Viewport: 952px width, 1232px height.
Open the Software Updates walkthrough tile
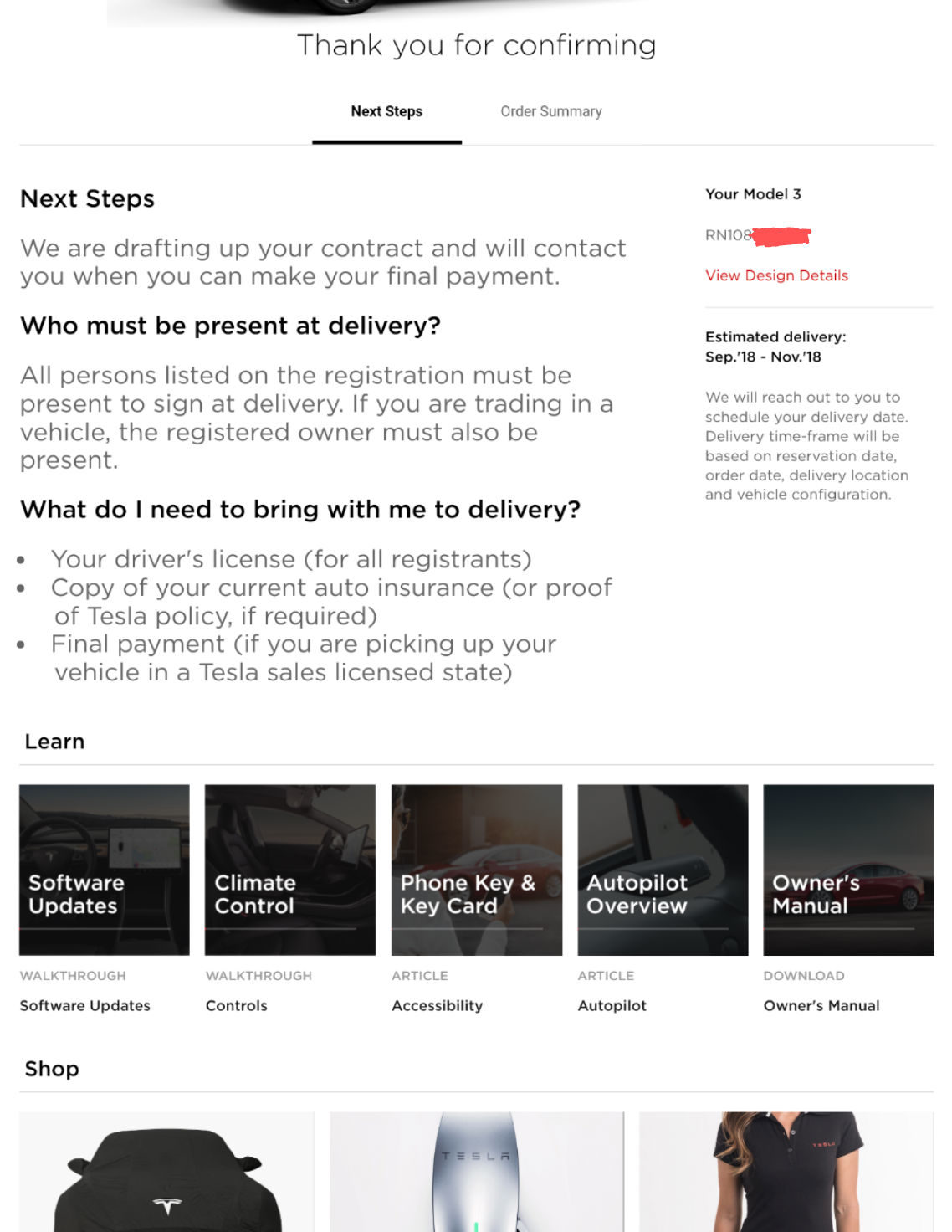[105, 870]
